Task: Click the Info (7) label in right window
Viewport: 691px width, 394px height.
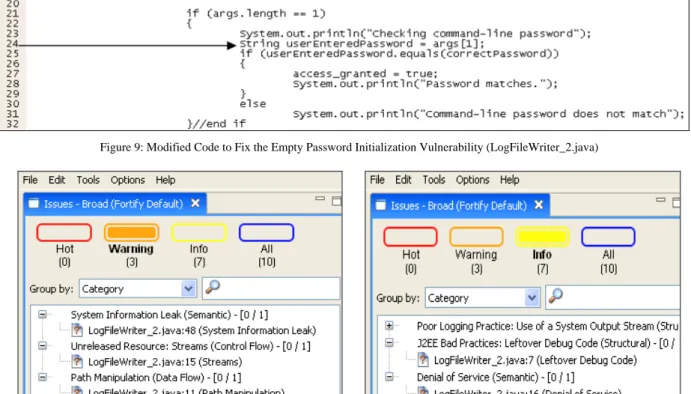Action: (542, 261)
